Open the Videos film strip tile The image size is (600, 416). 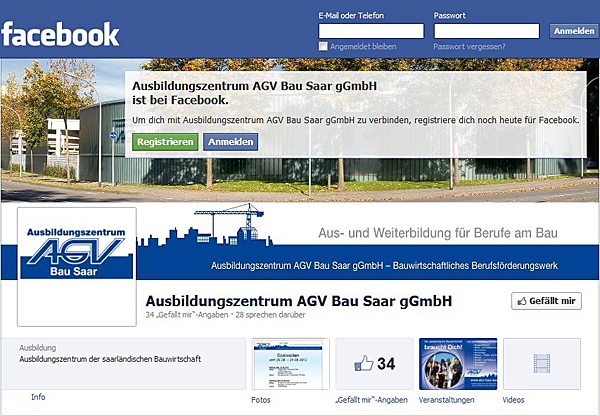pos(542,364)
